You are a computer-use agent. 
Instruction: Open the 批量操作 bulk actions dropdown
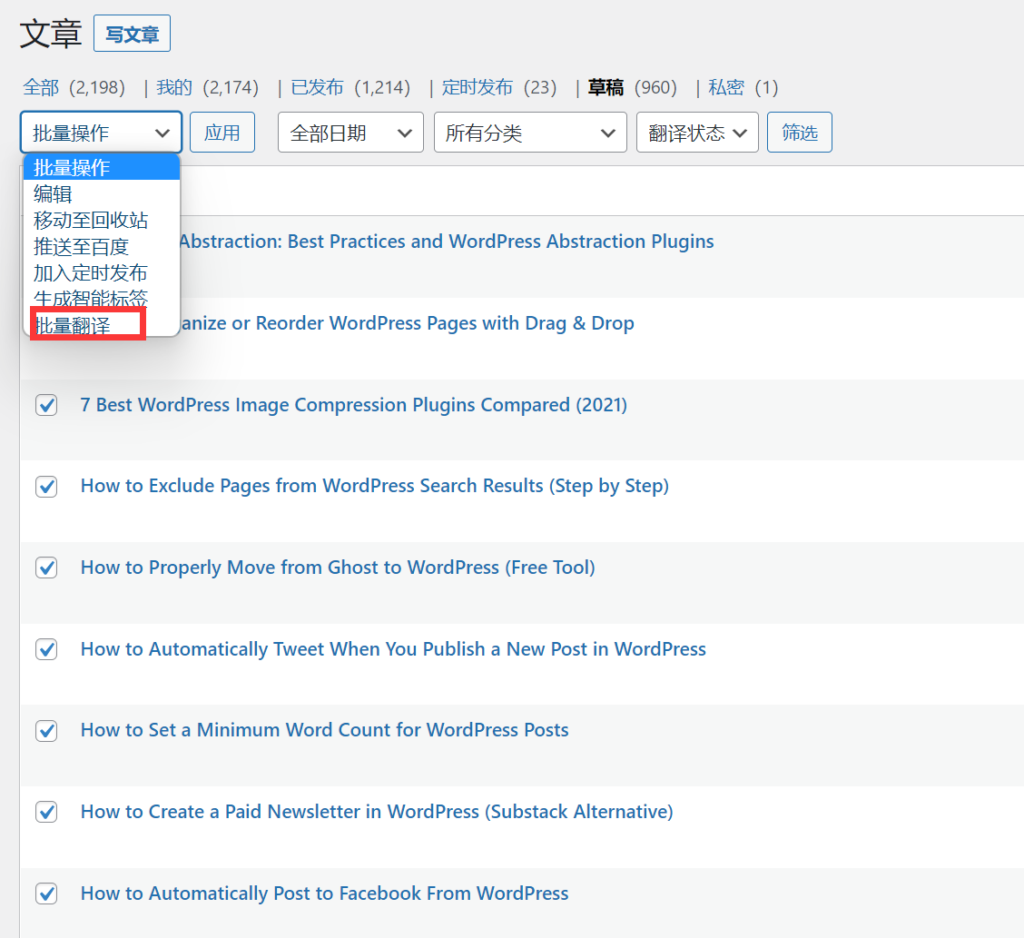101,133
